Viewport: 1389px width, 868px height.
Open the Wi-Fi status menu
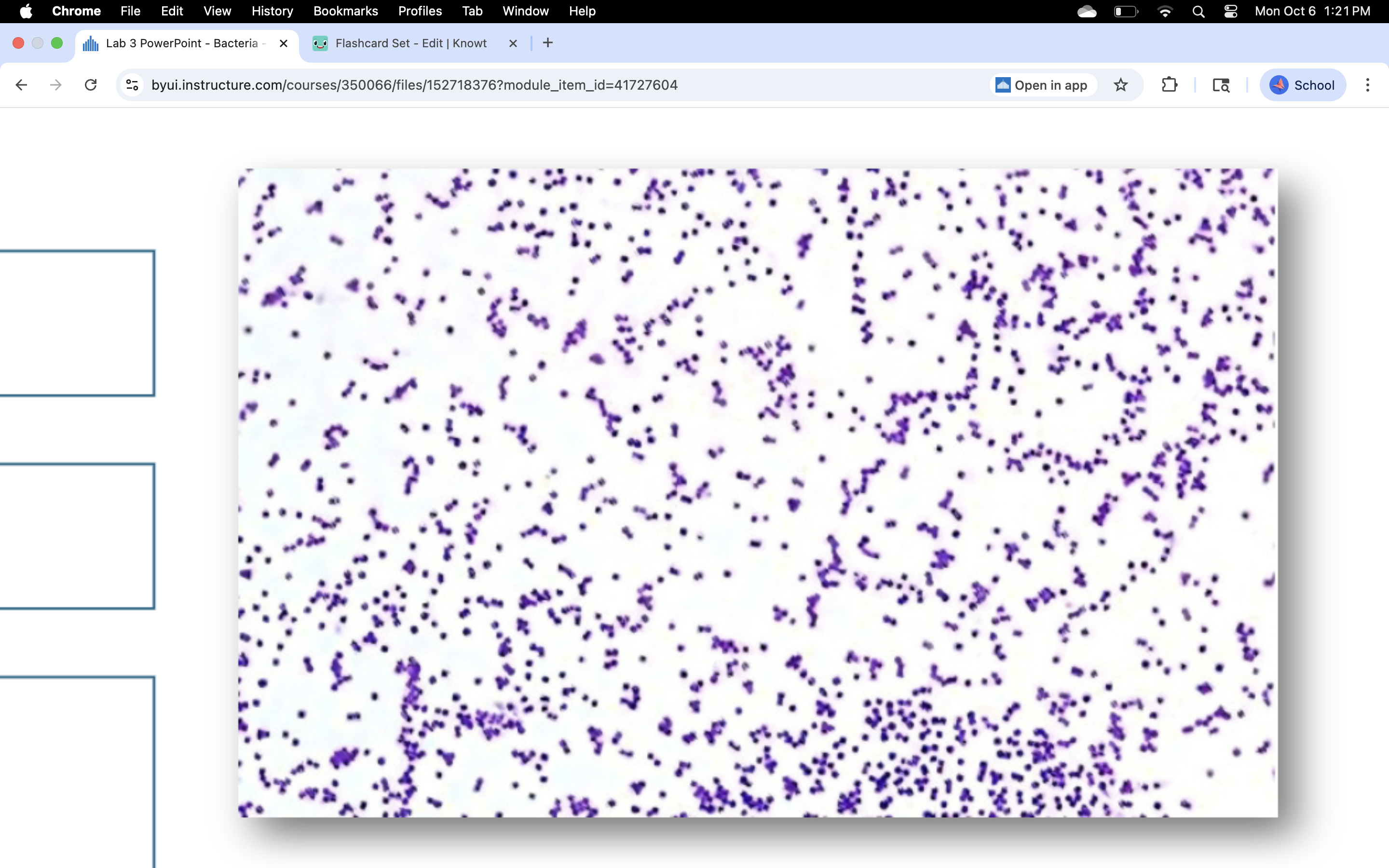click(1165, 12)
